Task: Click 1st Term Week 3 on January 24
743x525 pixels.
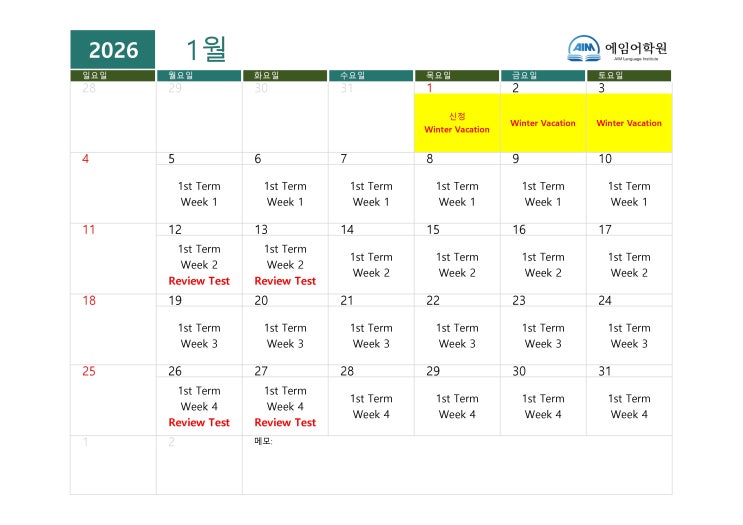Action: coord(629,335)
